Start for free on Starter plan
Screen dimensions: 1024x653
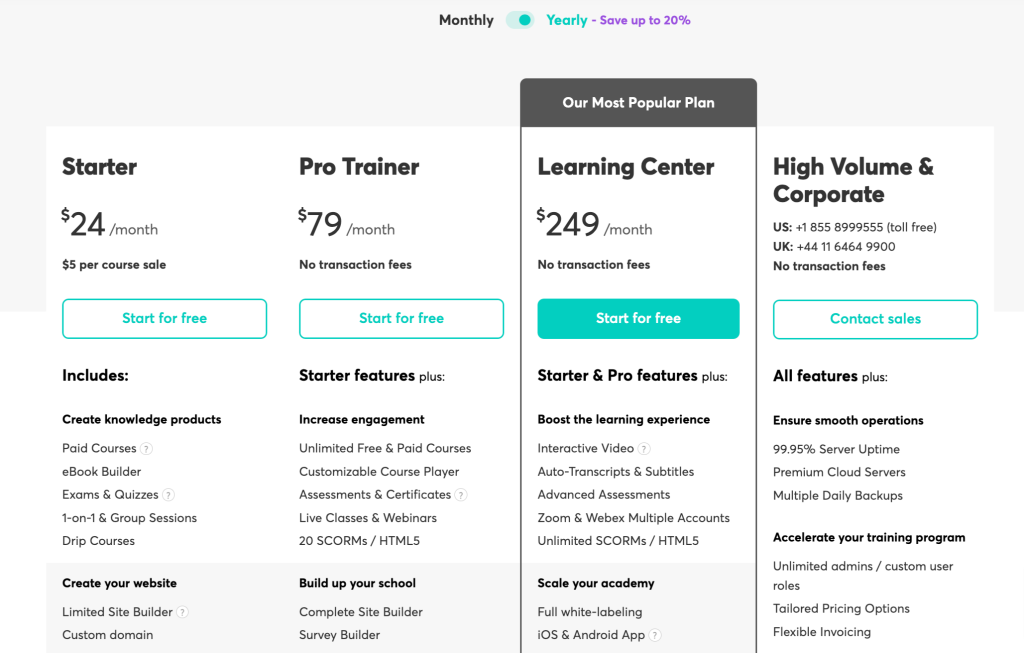pos(165,319)
